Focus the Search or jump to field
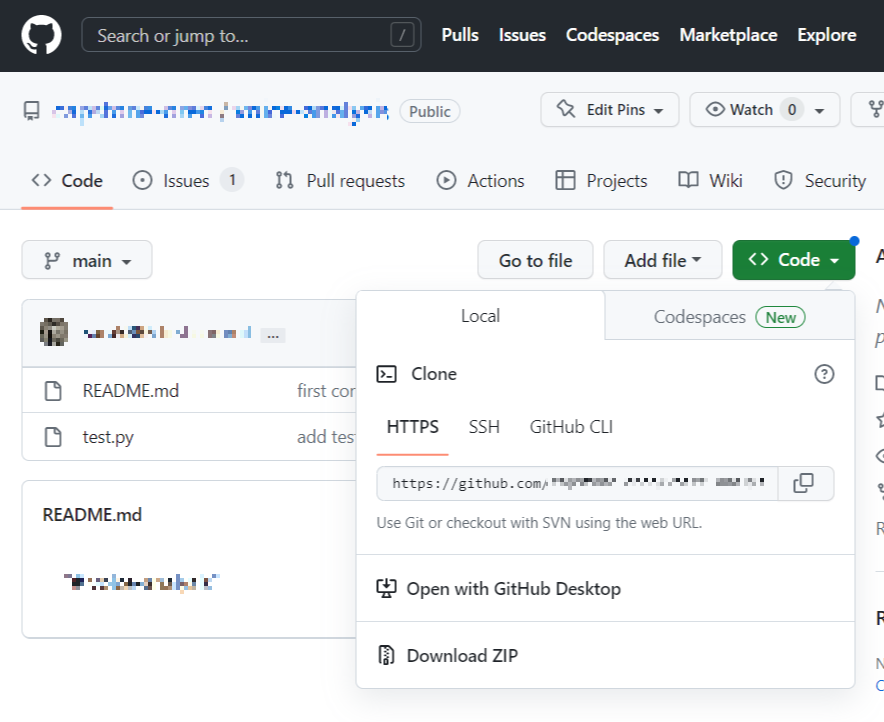This screenshot has width=884, height=722. [x=251, y=35]
